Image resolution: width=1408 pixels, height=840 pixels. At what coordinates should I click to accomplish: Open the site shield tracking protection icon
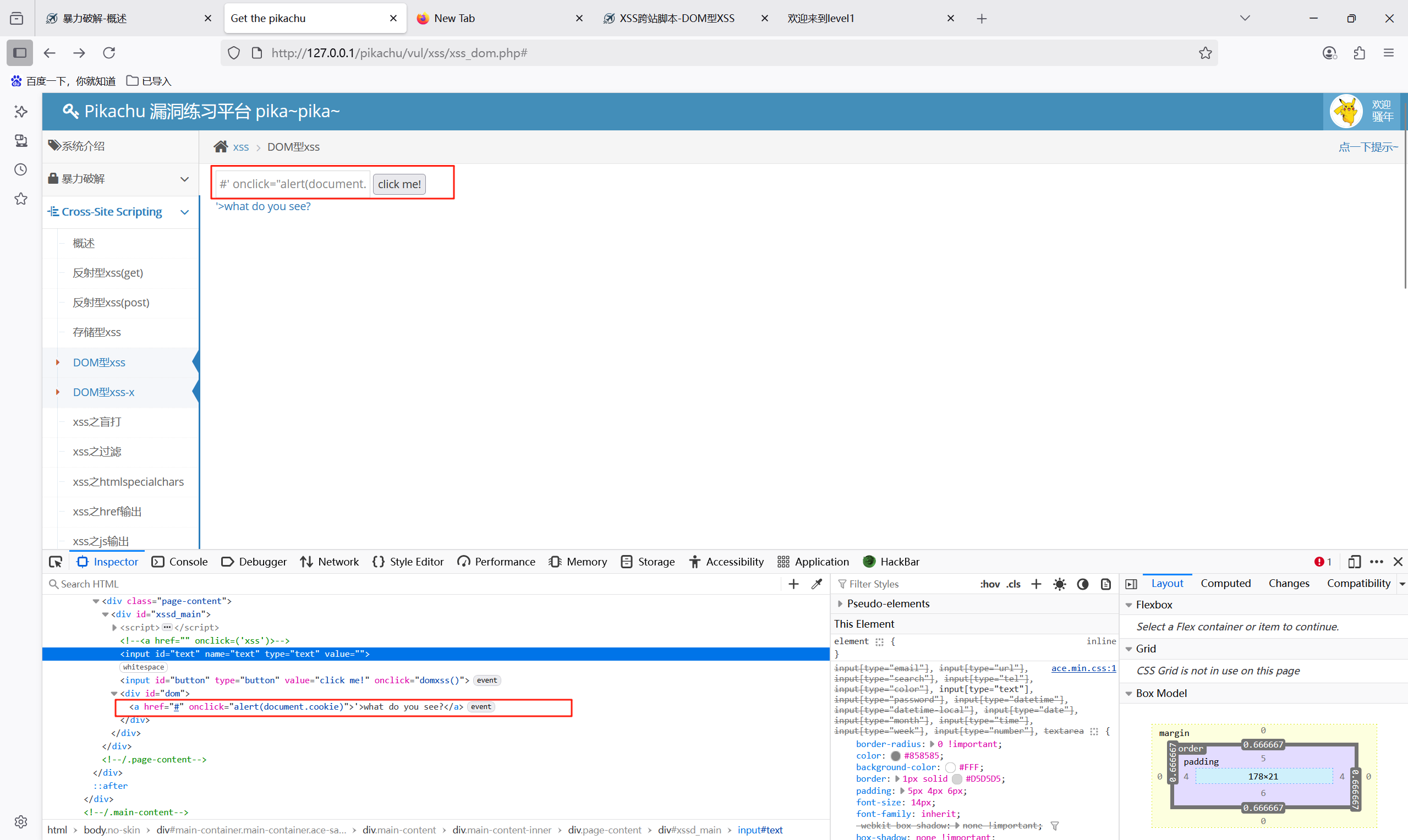tap(234, 53)
